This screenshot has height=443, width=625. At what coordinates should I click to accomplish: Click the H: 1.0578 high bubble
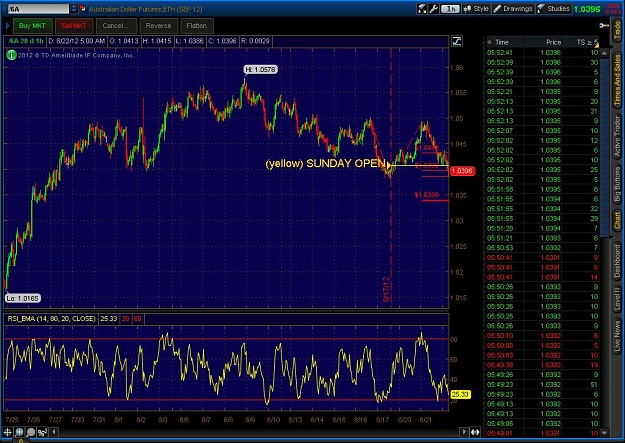click(x=260, y=69)
